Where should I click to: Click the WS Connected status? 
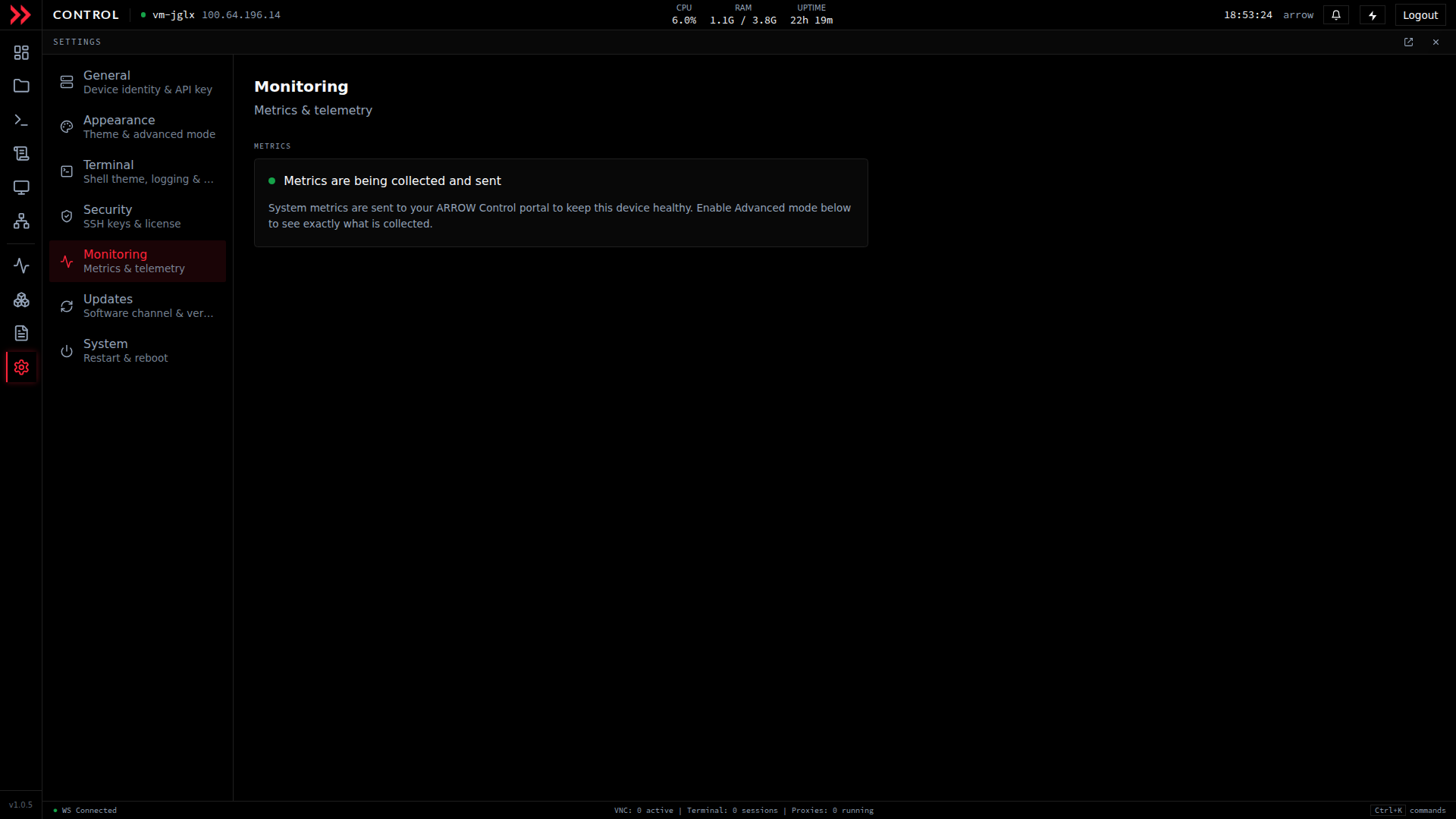coord(86,810)
